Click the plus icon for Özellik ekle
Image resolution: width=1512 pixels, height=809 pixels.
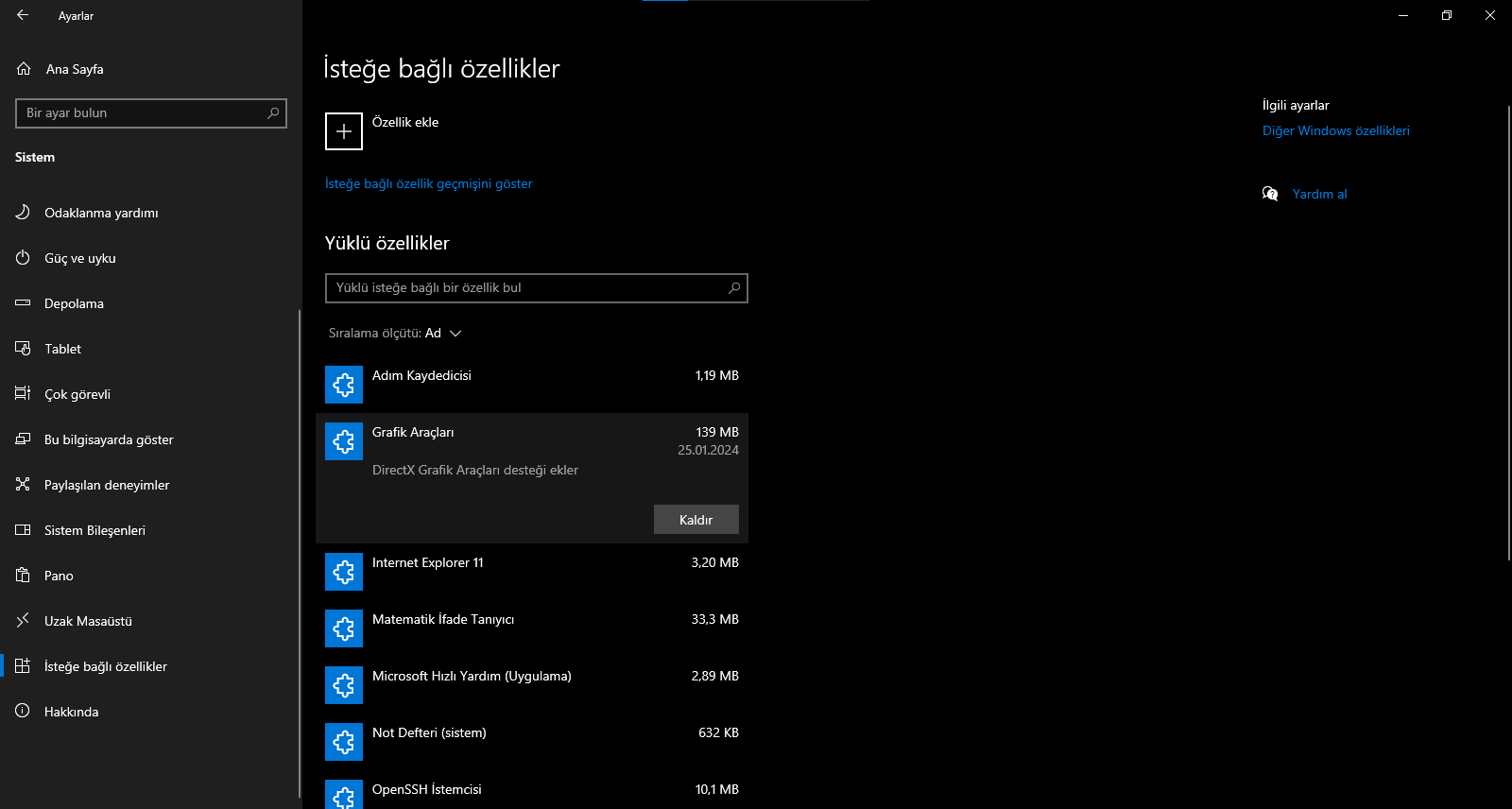pyautogui.click(x=344, y=131)
